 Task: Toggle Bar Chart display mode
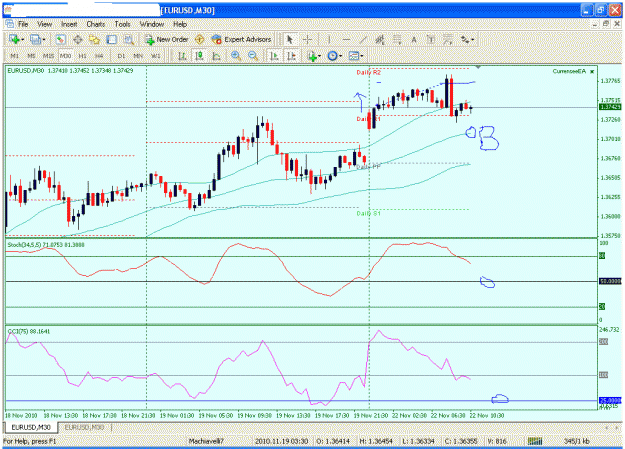pyautogui.click(x=182, y=56)
